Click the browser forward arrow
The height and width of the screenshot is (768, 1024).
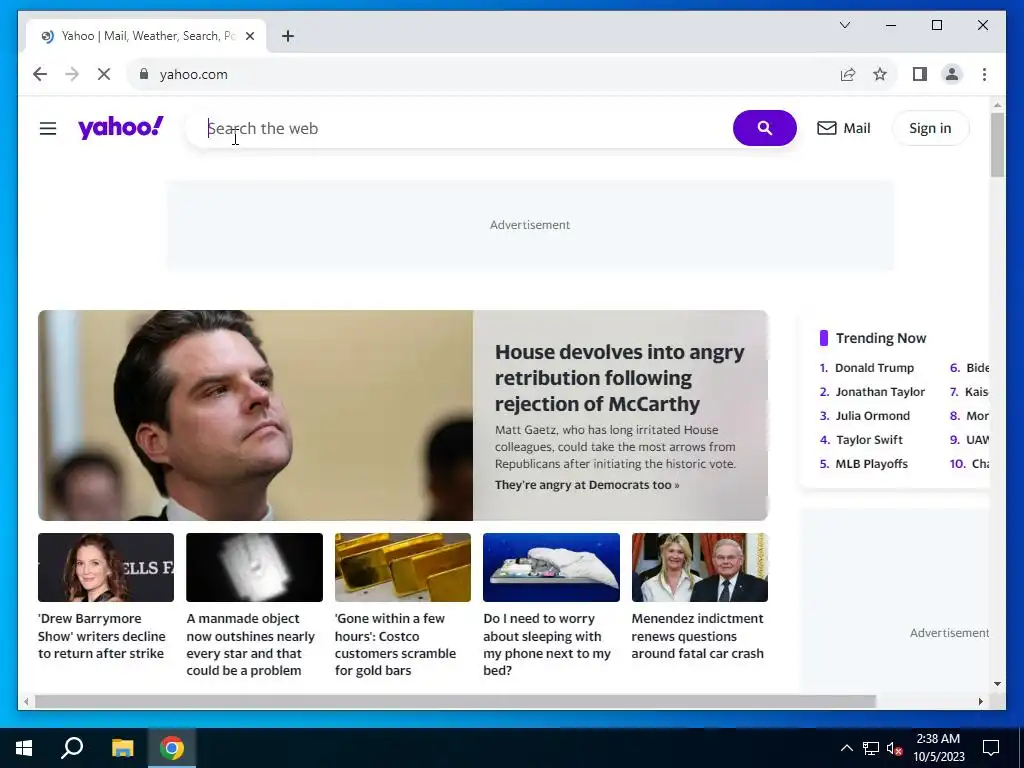[72, 74]
